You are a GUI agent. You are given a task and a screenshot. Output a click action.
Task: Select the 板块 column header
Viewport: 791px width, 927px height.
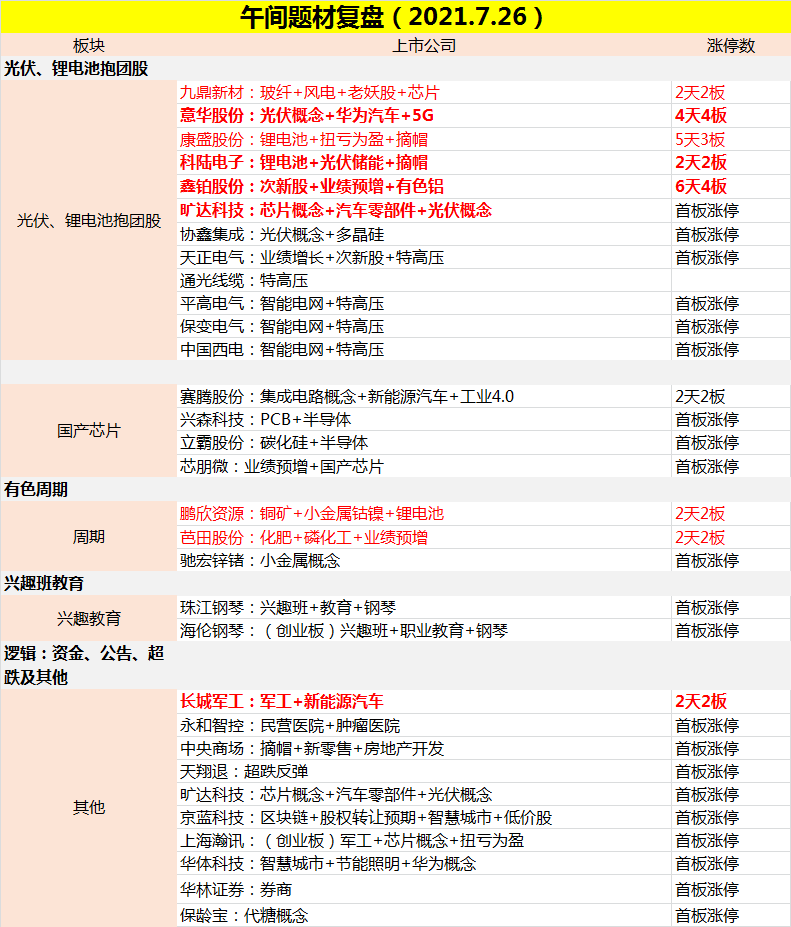pos(89,46)
